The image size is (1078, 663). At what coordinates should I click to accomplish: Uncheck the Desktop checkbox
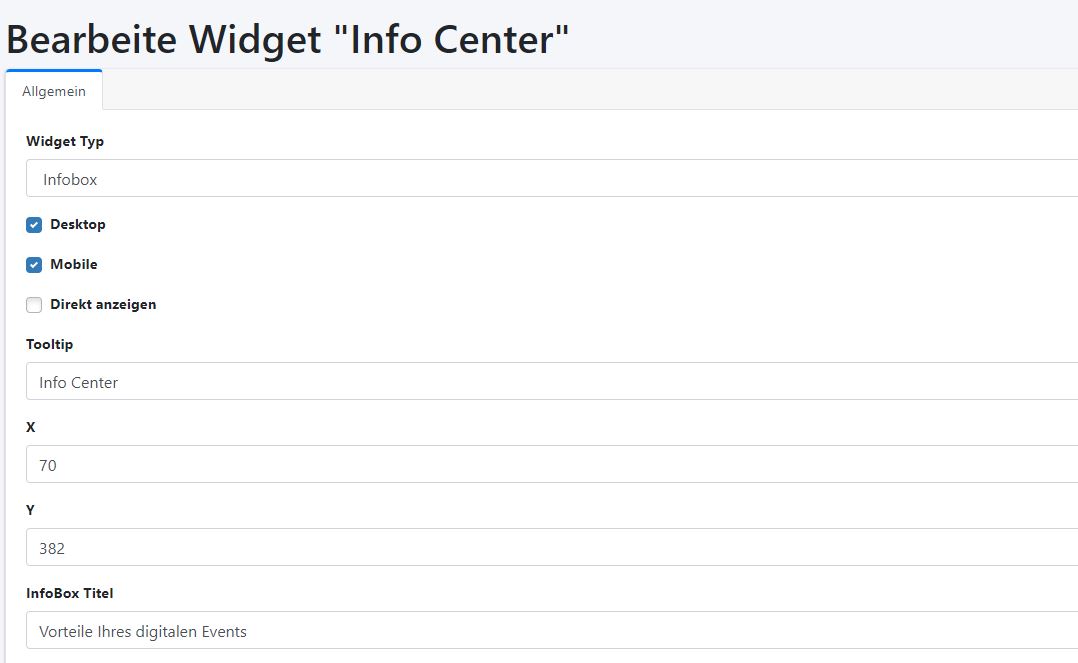pyautogui.click(x=34, y=225)
